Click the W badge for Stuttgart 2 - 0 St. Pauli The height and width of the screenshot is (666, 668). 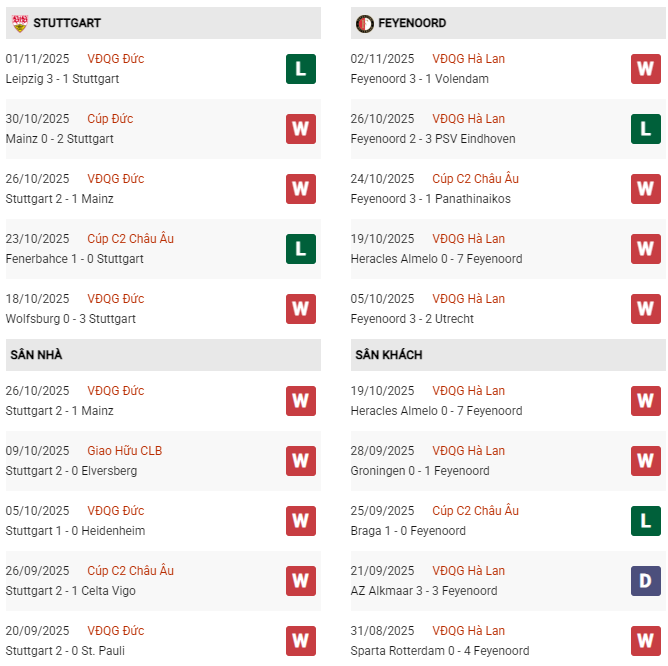pos(300,641)
